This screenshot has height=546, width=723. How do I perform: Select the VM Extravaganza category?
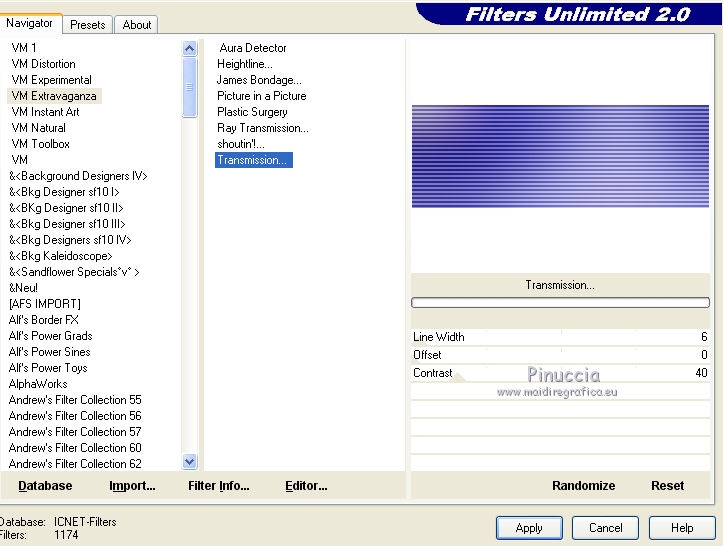54,96
